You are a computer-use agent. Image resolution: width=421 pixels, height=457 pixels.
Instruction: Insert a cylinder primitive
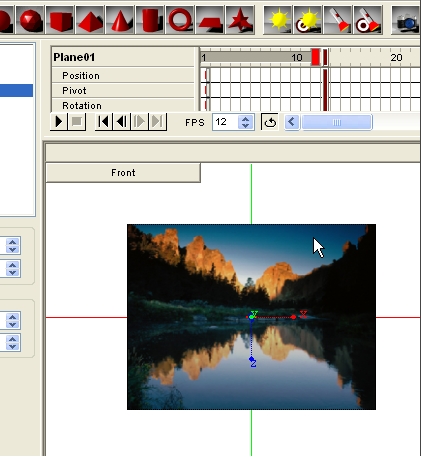point(150,20)
